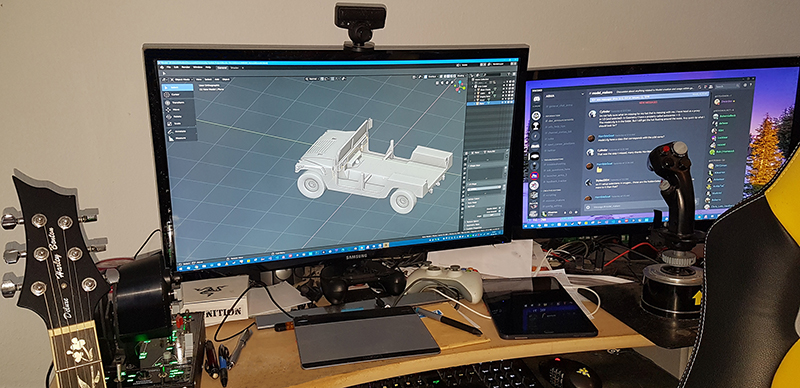The width and height of the screenshot is (800, 388).
Task: Open Discord home icon in server list
Action: (x=537, y=99)
